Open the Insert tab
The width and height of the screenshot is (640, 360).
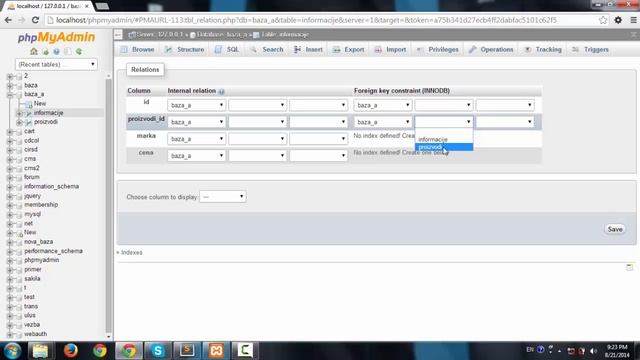(308, 49)
